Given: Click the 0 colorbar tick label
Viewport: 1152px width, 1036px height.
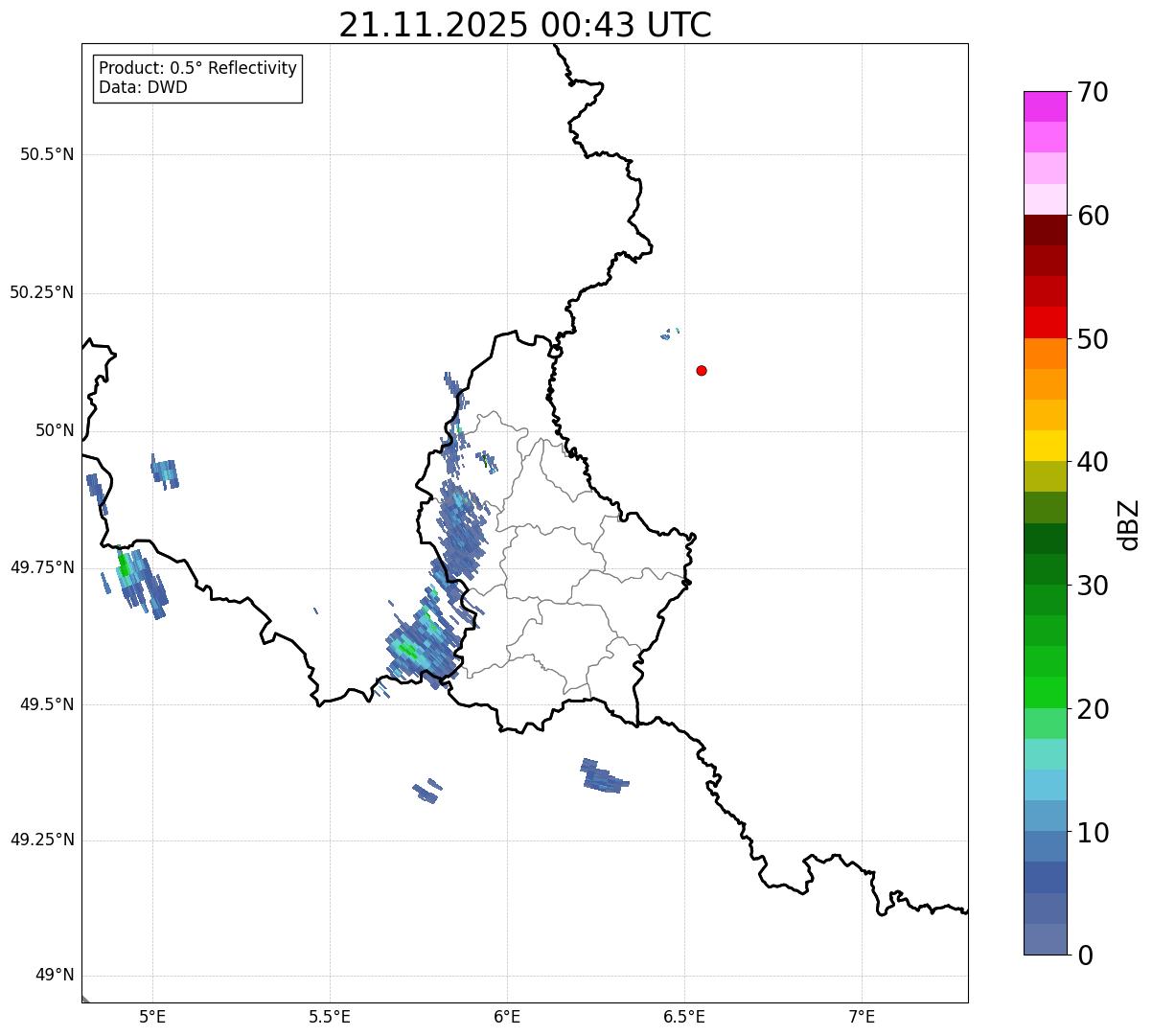Looking at the screenshot, I should pyautogui.click(x=1085, y=955).
